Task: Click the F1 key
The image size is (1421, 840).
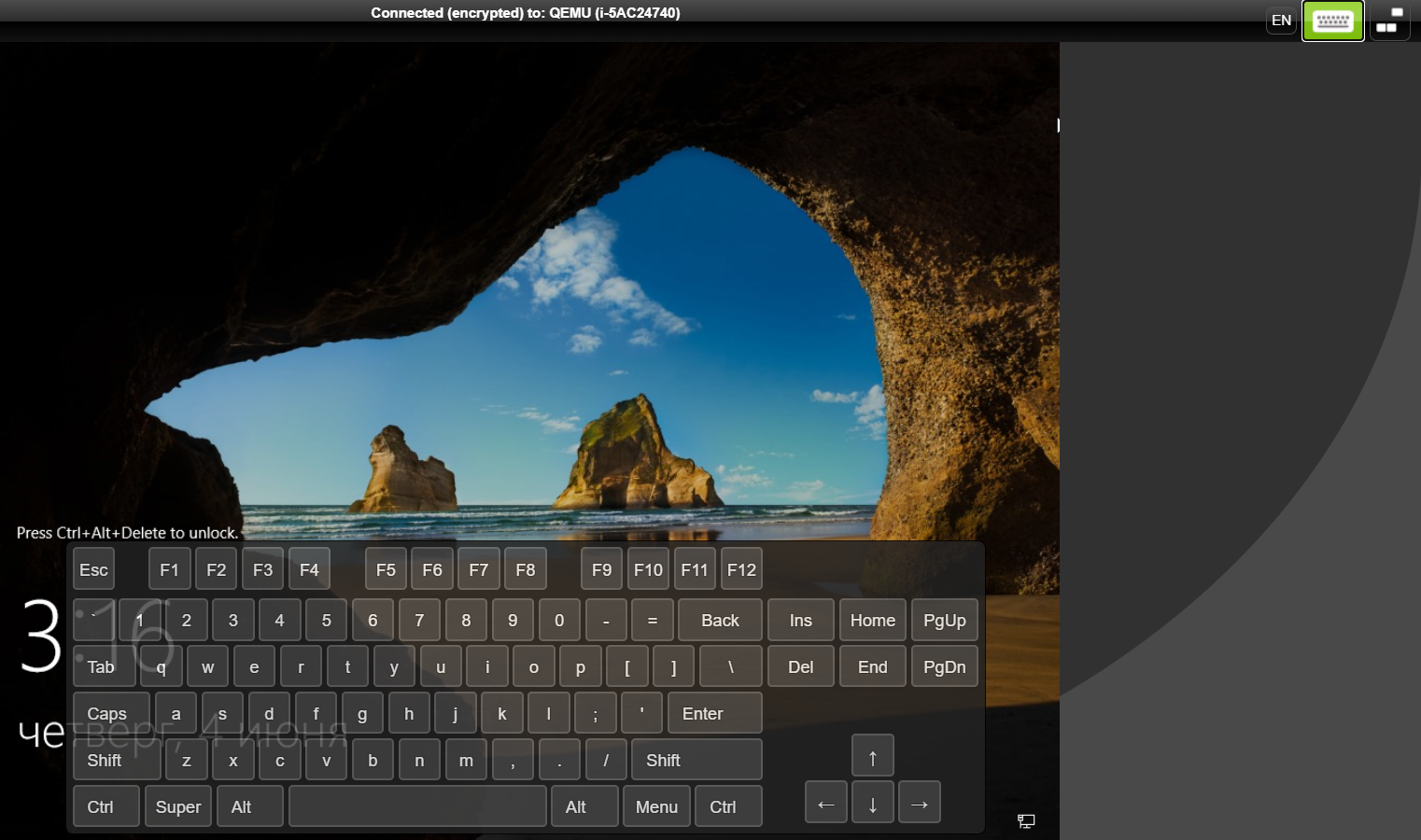Action: click(169, 569)
